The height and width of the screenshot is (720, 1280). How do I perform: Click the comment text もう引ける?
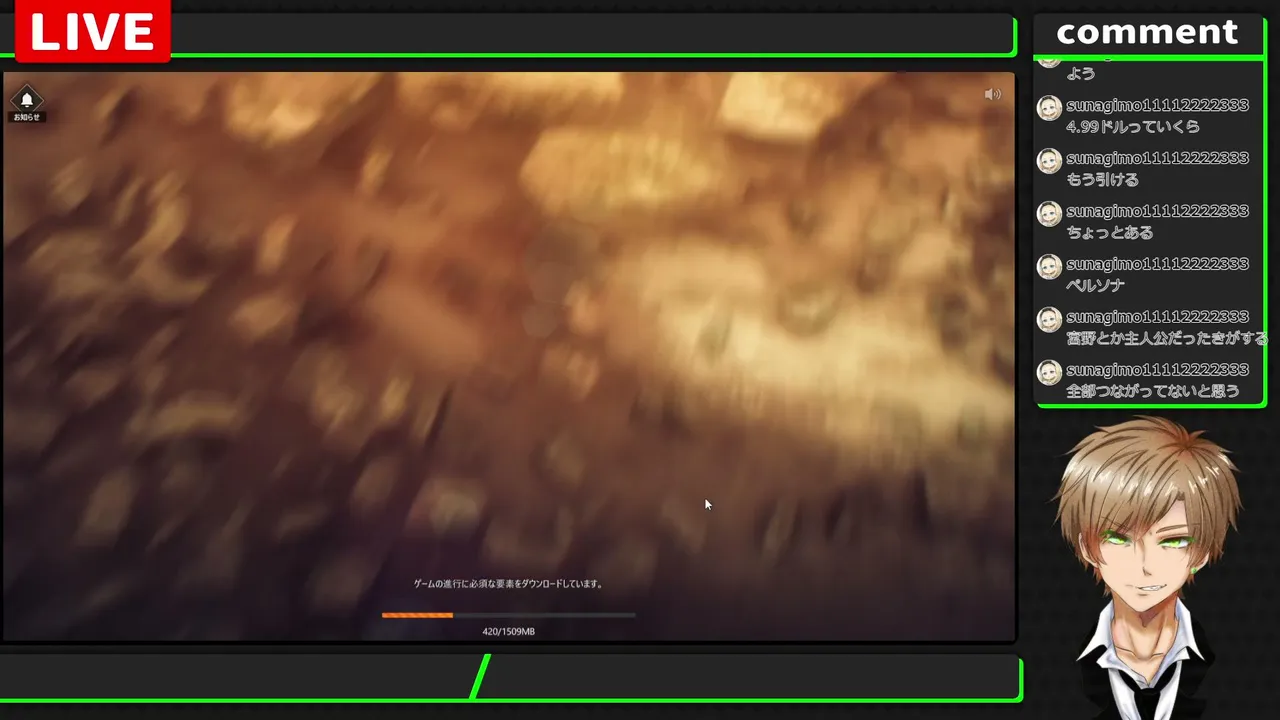1102,180
